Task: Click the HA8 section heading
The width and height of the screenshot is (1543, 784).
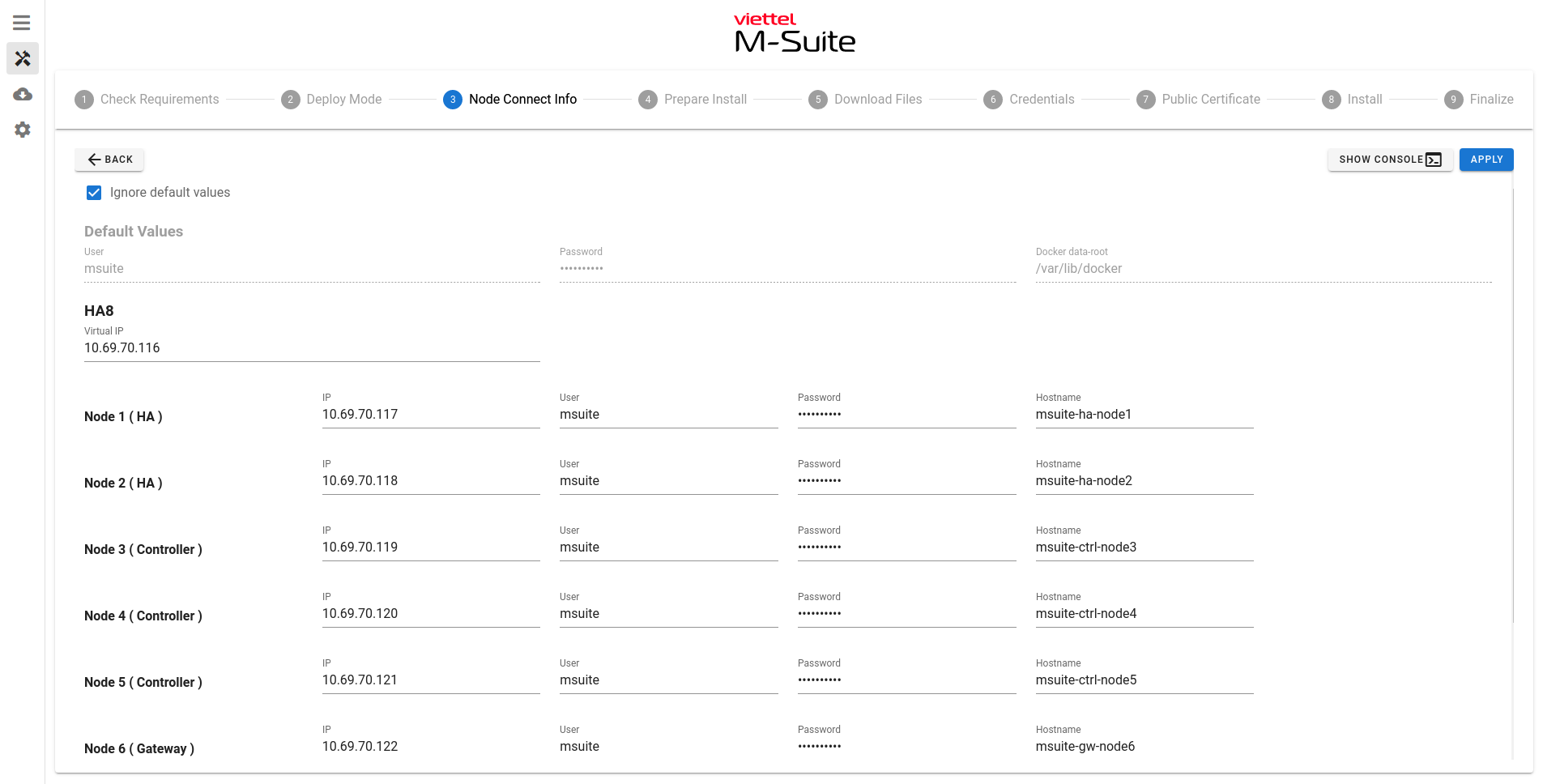Action: (99, 311)
